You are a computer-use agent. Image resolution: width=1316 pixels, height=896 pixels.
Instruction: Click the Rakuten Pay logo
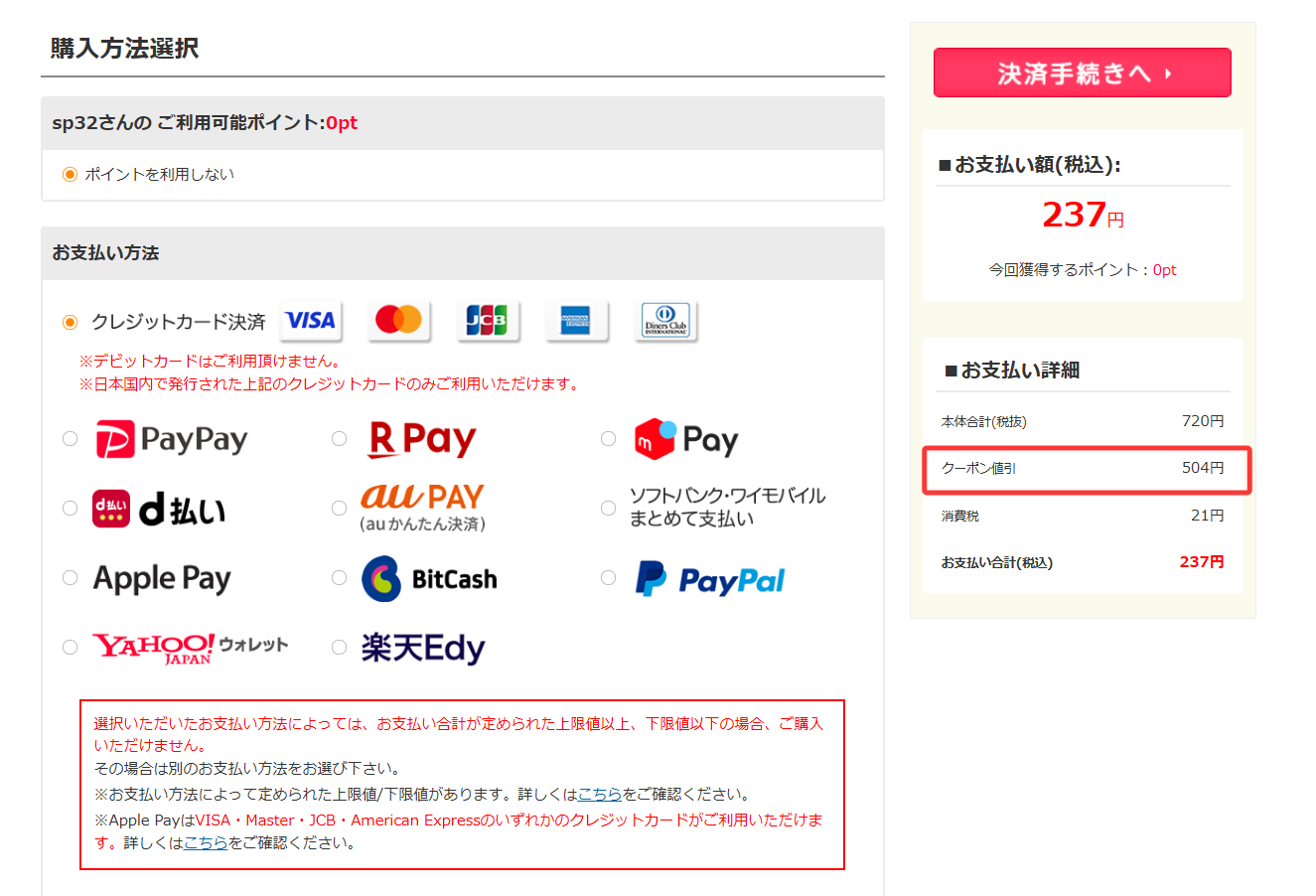[422, 439]
